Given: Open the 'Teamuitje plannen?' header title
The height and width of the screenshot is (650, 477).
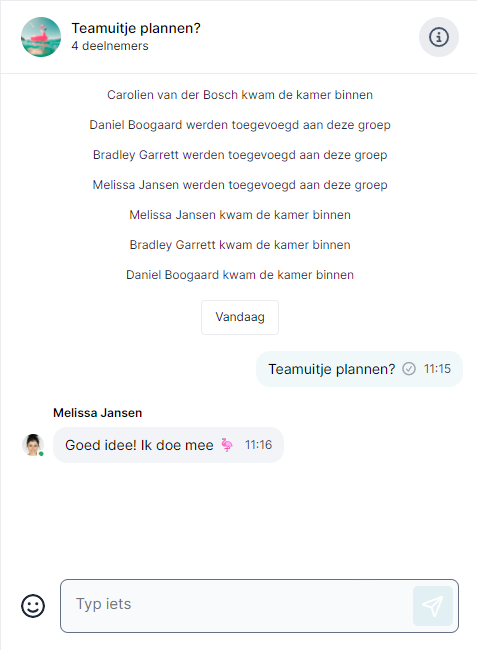Looking at the screenshot, I should click(x=136, y=28).
